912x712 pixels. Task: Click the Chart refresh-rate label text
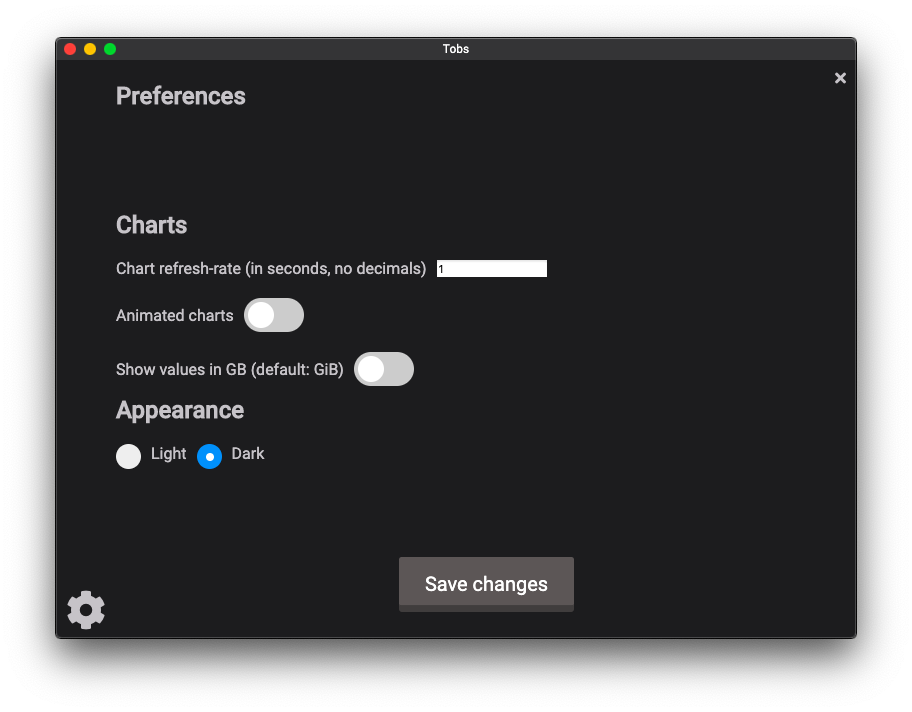point(271,268)
